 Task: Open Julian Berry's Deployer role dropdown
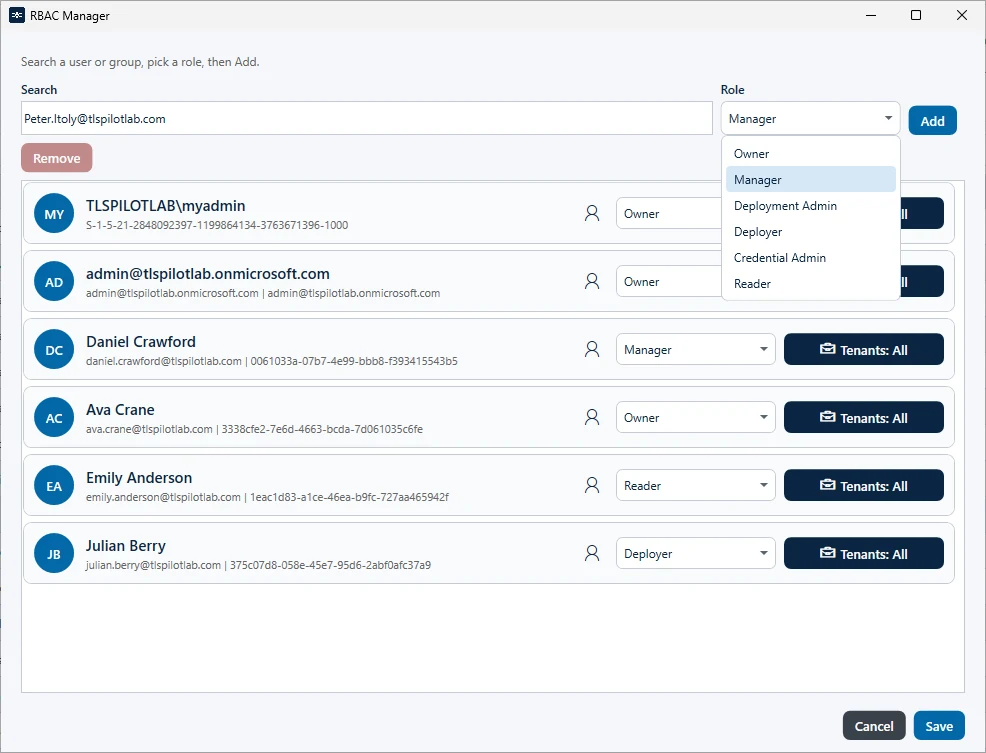(x=695, y=553)
